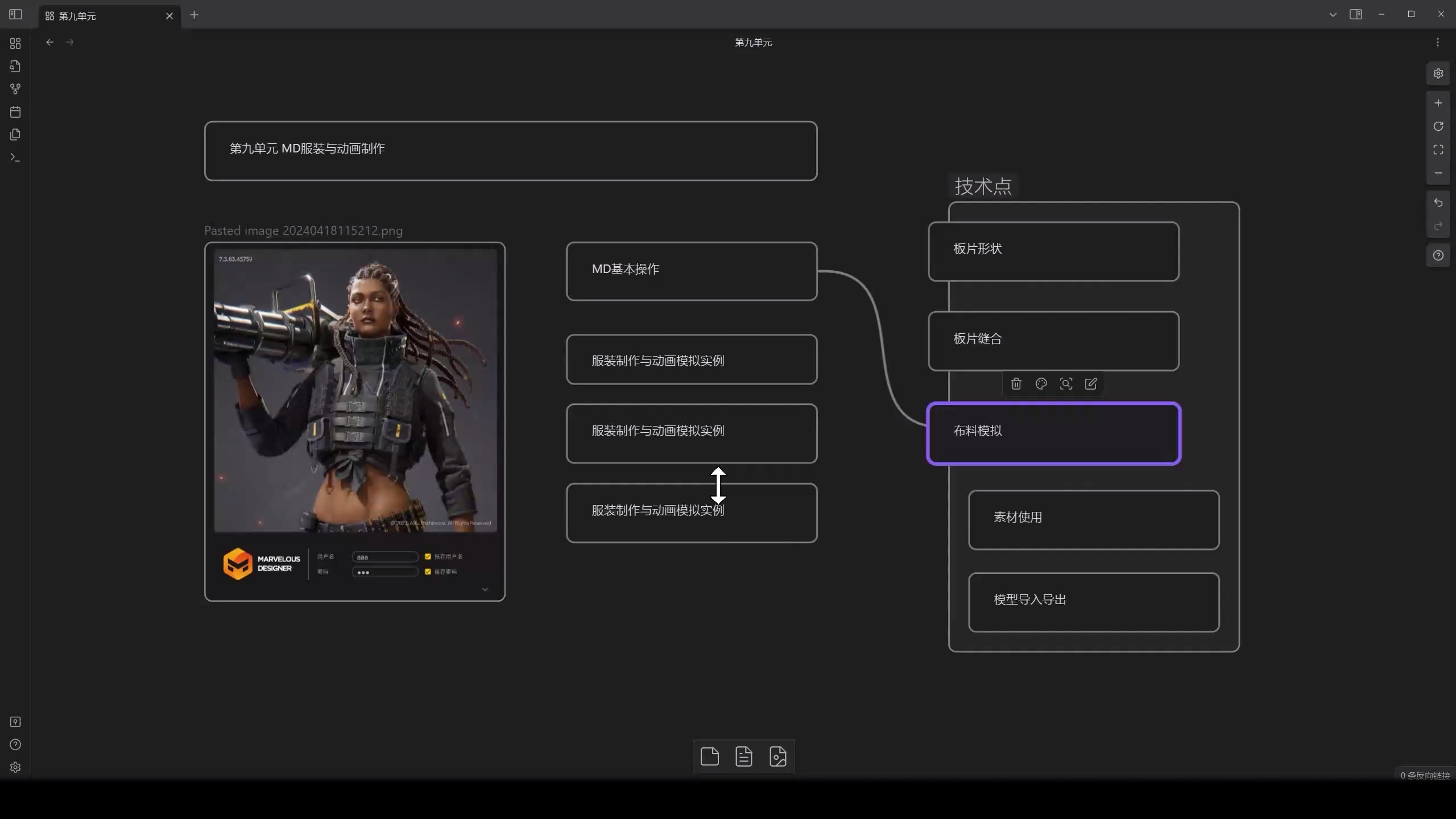Open the card color palette picker

pos(1041,384)
